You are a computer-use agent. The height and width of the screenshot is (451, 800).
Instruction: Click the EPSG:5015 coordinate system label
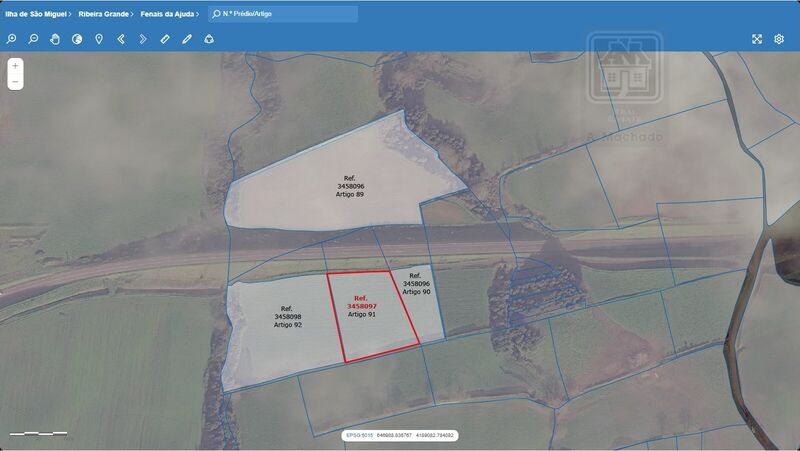360,435
